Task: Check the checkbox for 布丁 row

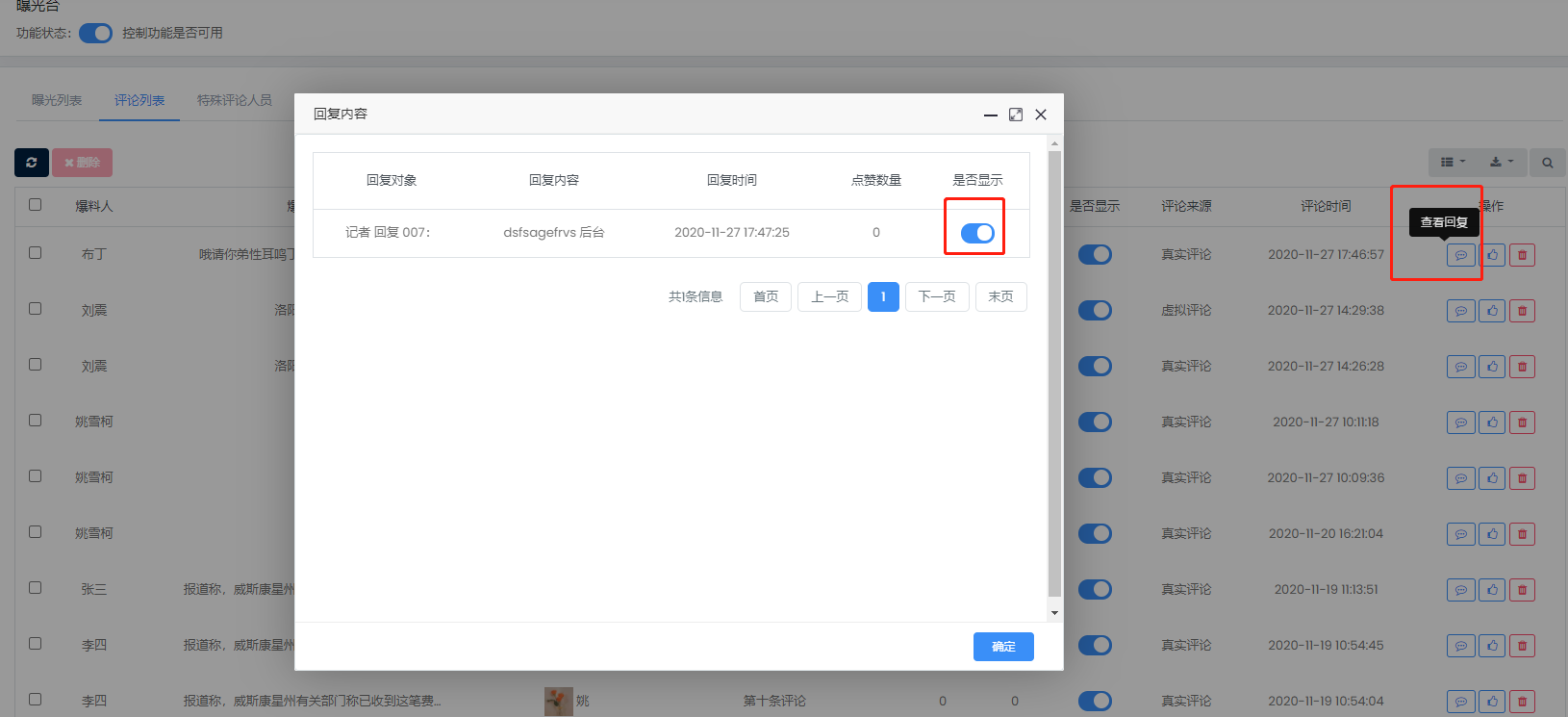Action: click(36, 253)
